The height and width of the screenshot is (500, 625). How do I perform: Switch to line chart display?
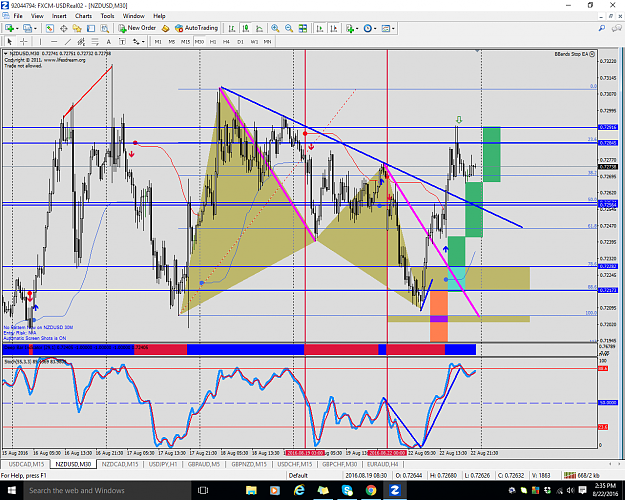pyautogui.click(x=259, y=28)
